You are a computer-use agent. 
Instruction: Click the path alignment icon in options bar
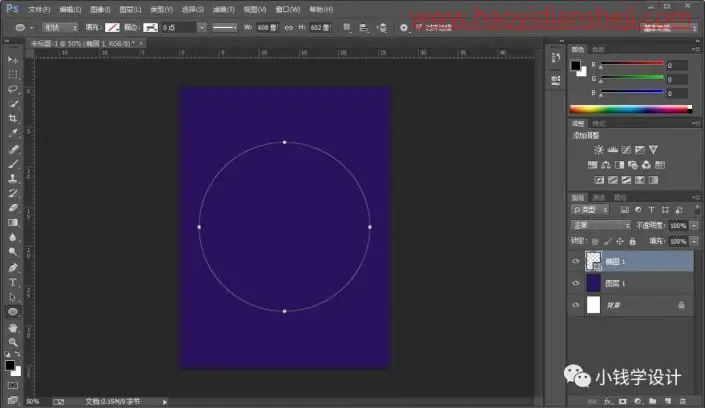coord(364,28)
